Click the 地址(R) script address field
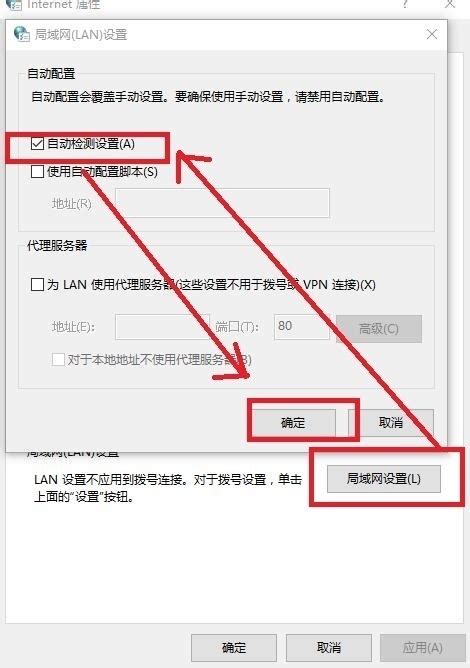This screenshot has height=668, width=470. pyautogui.click(x=222, y=203)
